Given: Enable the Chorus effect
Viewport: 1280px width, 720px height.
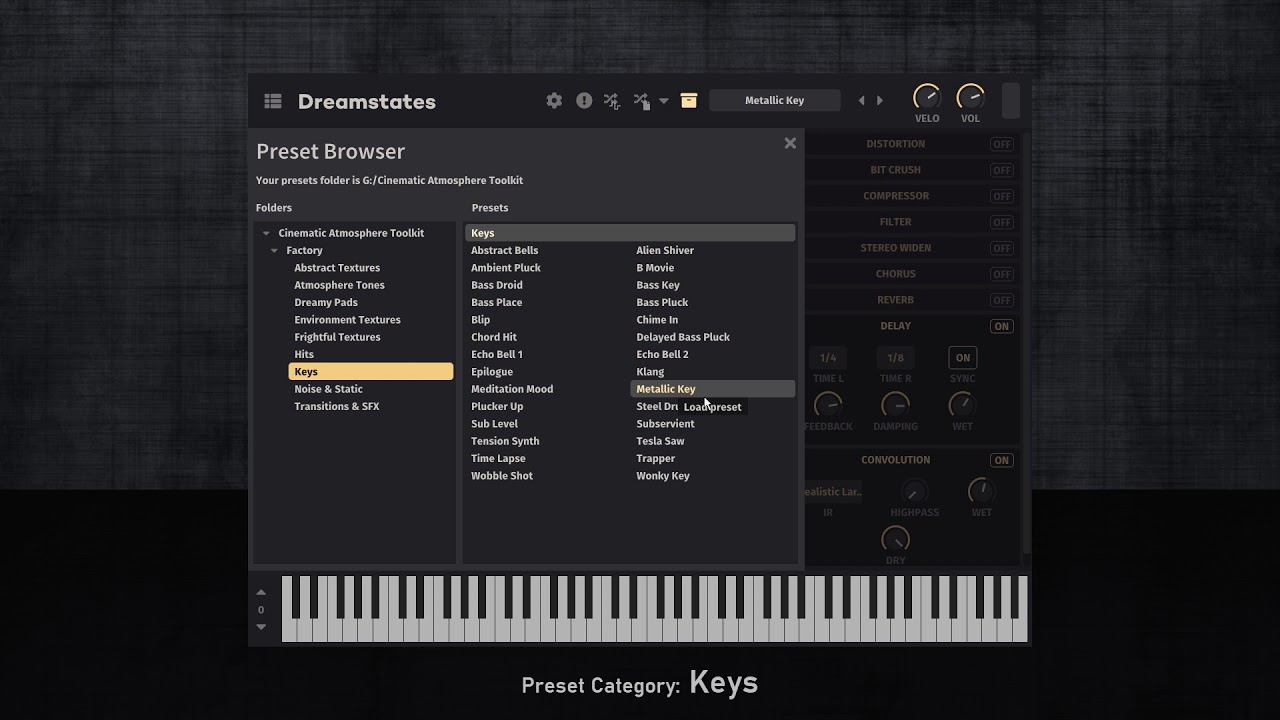Looking at the screenshot, I should tap(1001, 274).
